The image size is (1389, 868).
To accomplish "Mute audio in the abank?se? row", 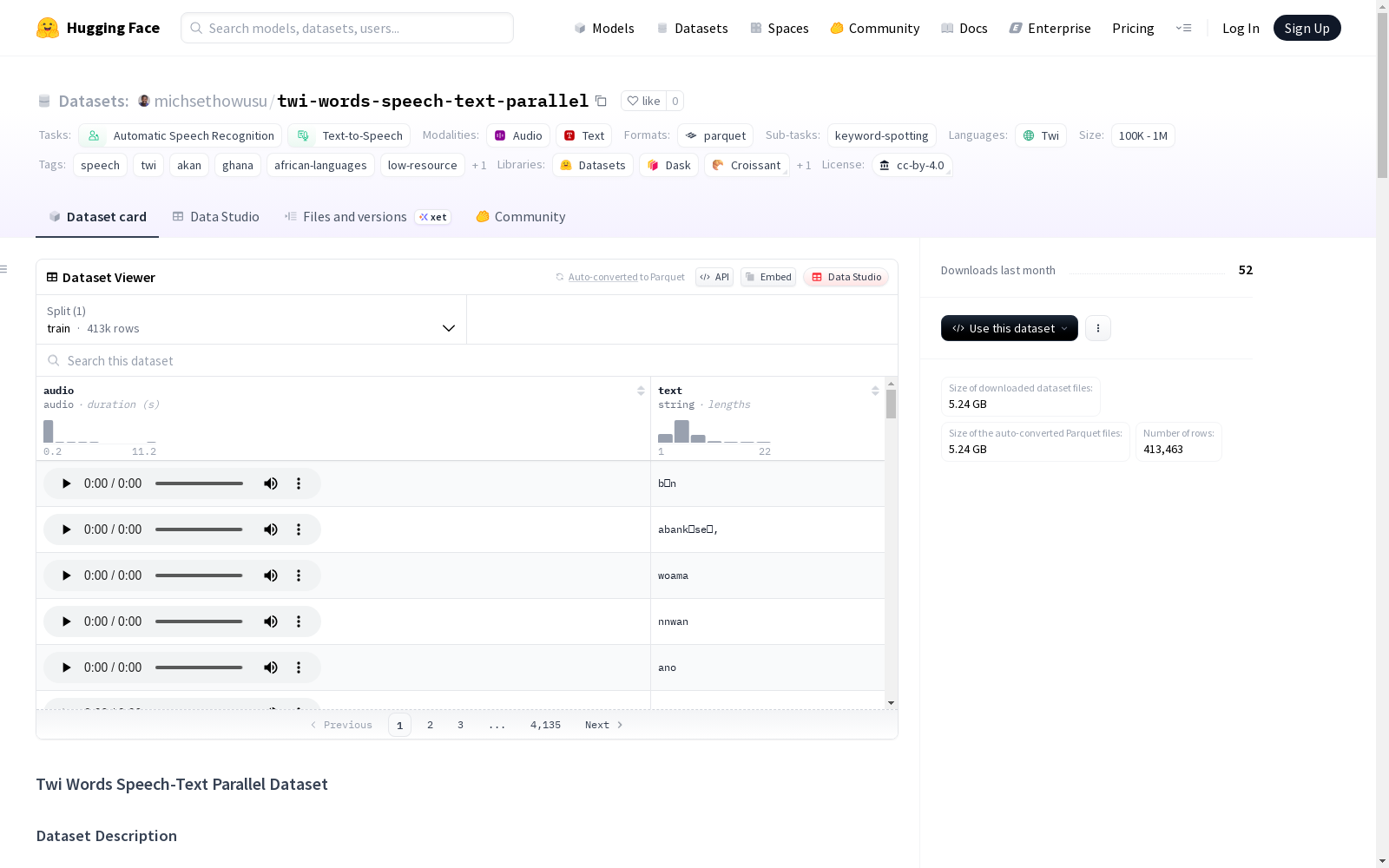I will click(x=271, y=529).
